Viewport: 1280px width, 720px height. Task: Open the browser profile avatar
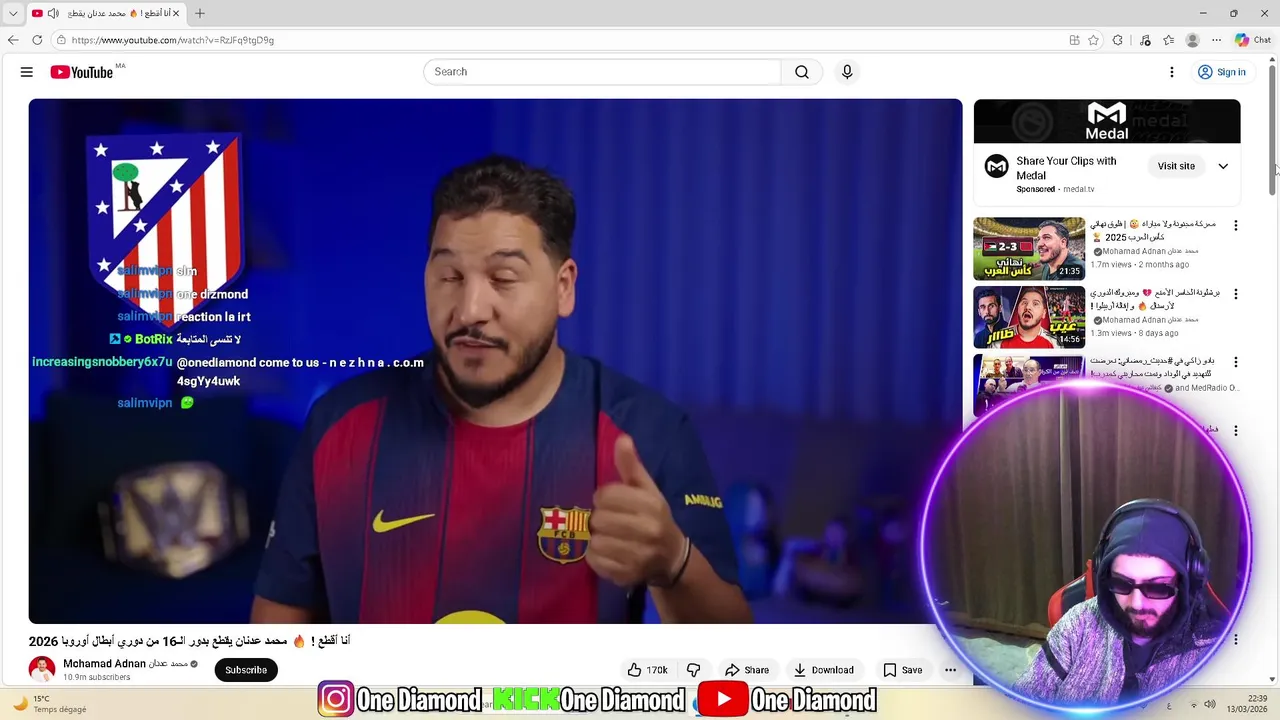click(x=1192, y=40)
